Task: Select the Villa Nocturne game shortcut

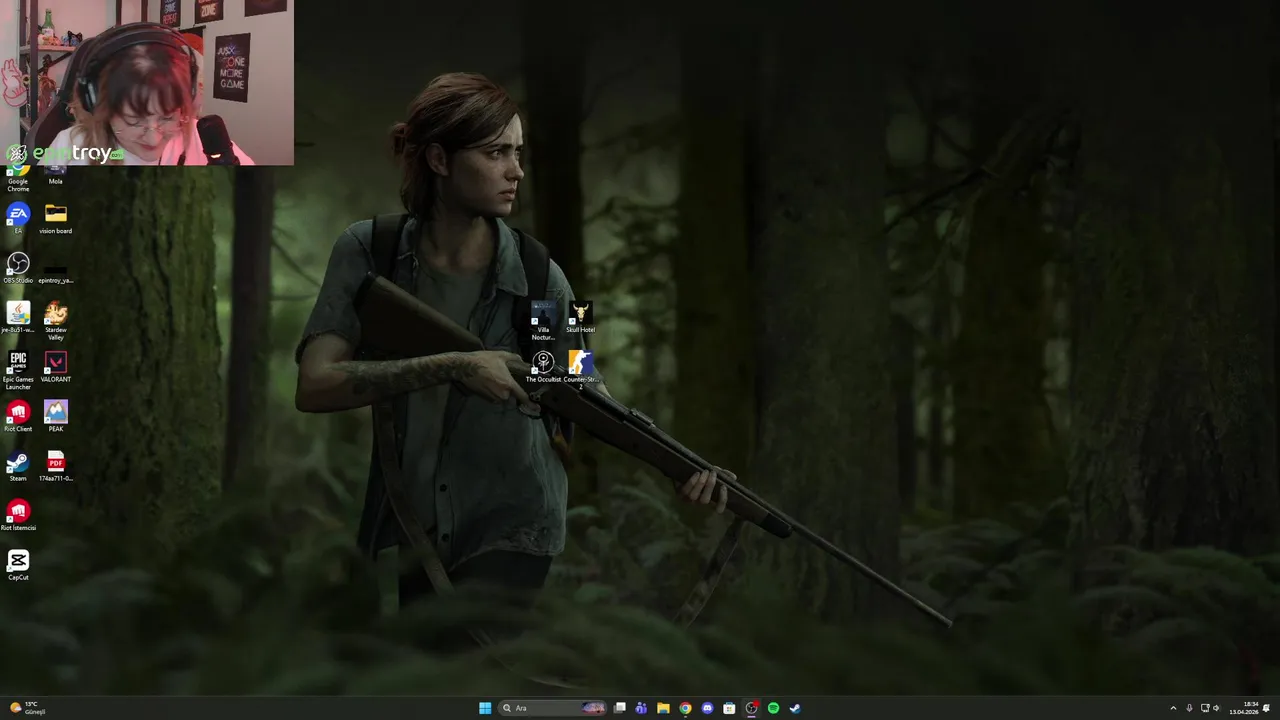Action: coord(543,321)
